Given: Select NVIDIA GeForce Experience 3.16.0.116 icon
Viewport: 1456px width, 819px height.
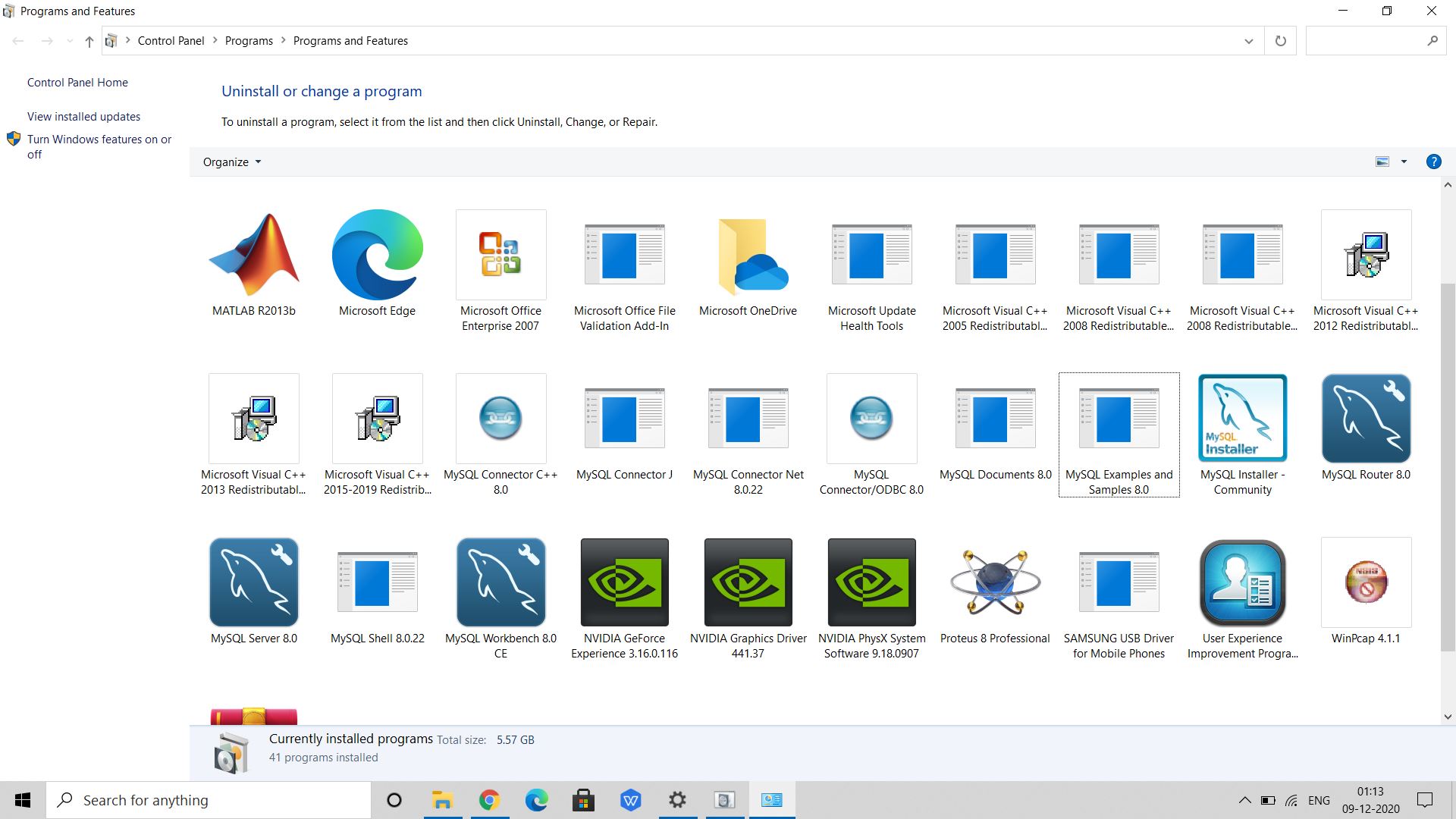Looking at the screenshot, I should pyautogui.click(x=624, y=582).
